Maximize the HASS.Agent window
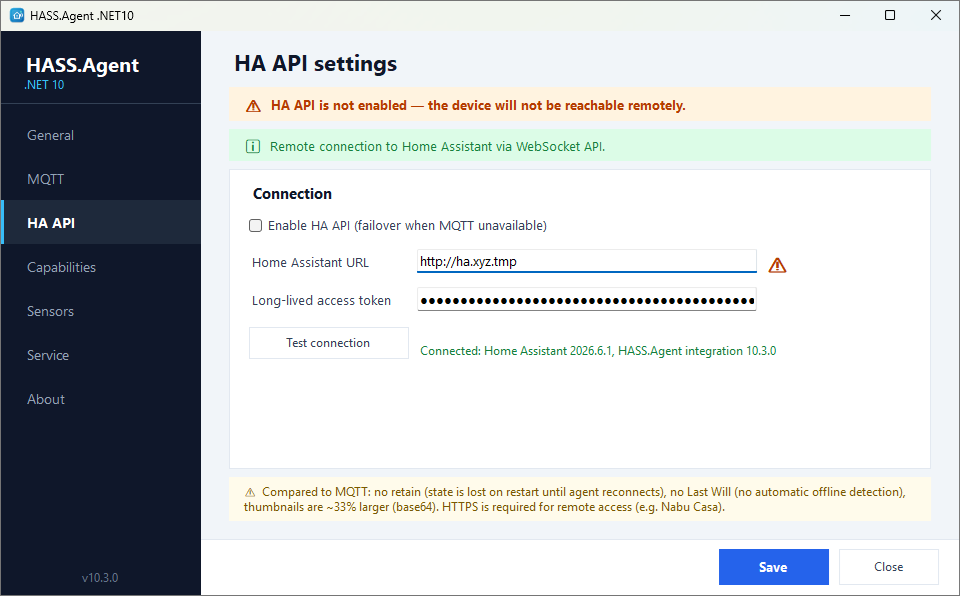This screenshot has width=960, height=596. (x=890, y=15)
